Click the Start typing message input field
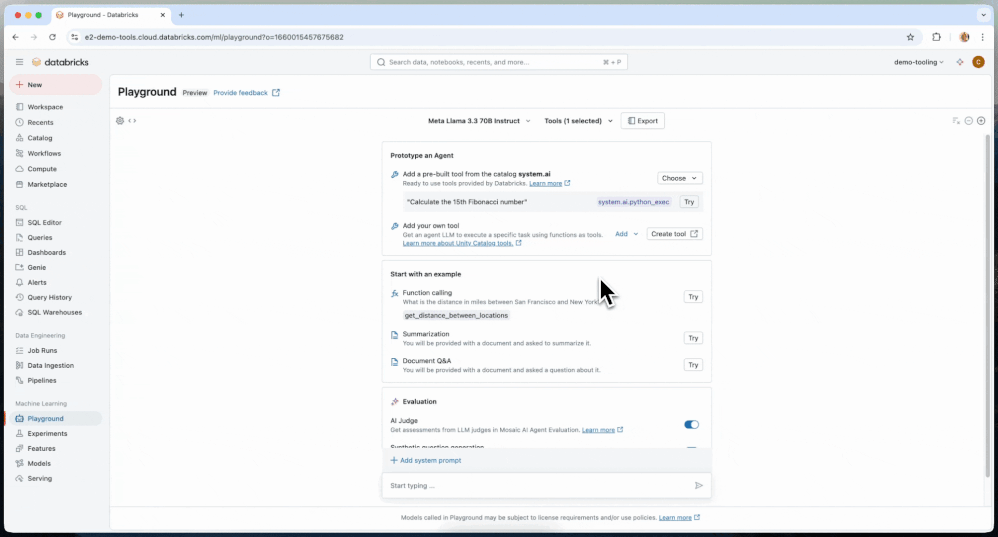The height and width of the screenshot is (537, 998). click(x=535, y=486)
